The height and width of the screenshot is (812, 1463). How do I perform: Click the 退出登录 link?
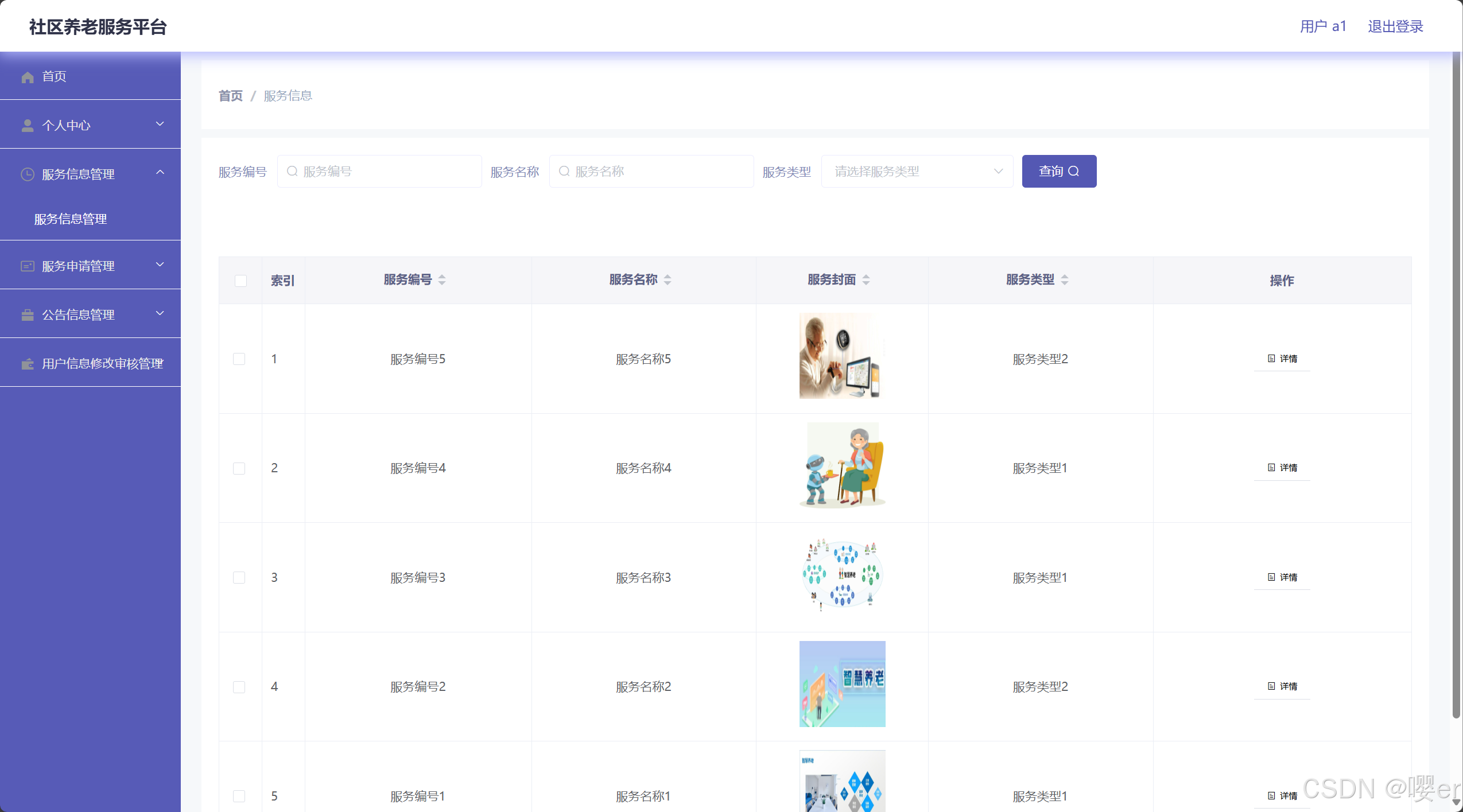pos(1395,26)
